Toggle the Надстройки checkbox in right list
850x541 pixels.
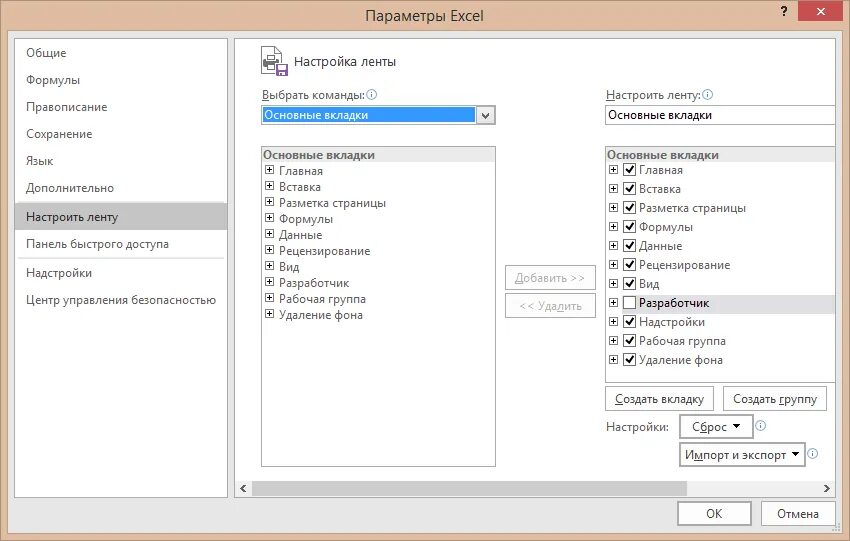[x=629, y=321]
